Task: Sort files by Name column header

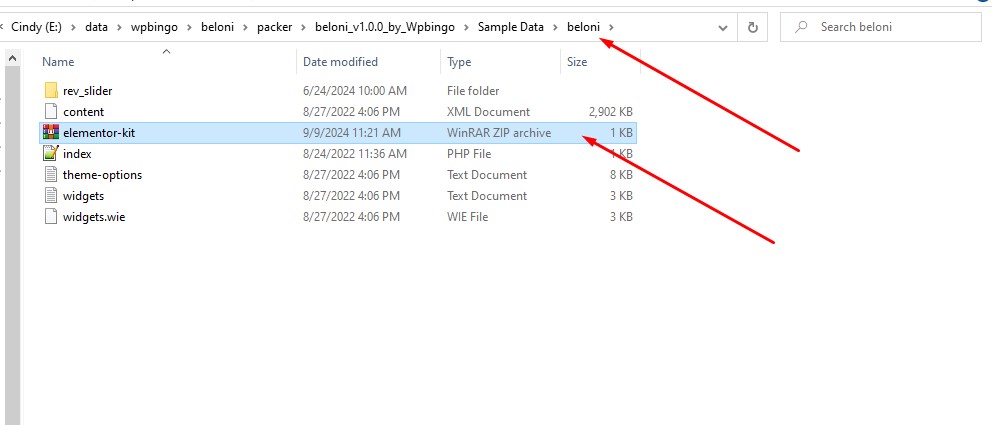Action: click(x=59, y=62)
